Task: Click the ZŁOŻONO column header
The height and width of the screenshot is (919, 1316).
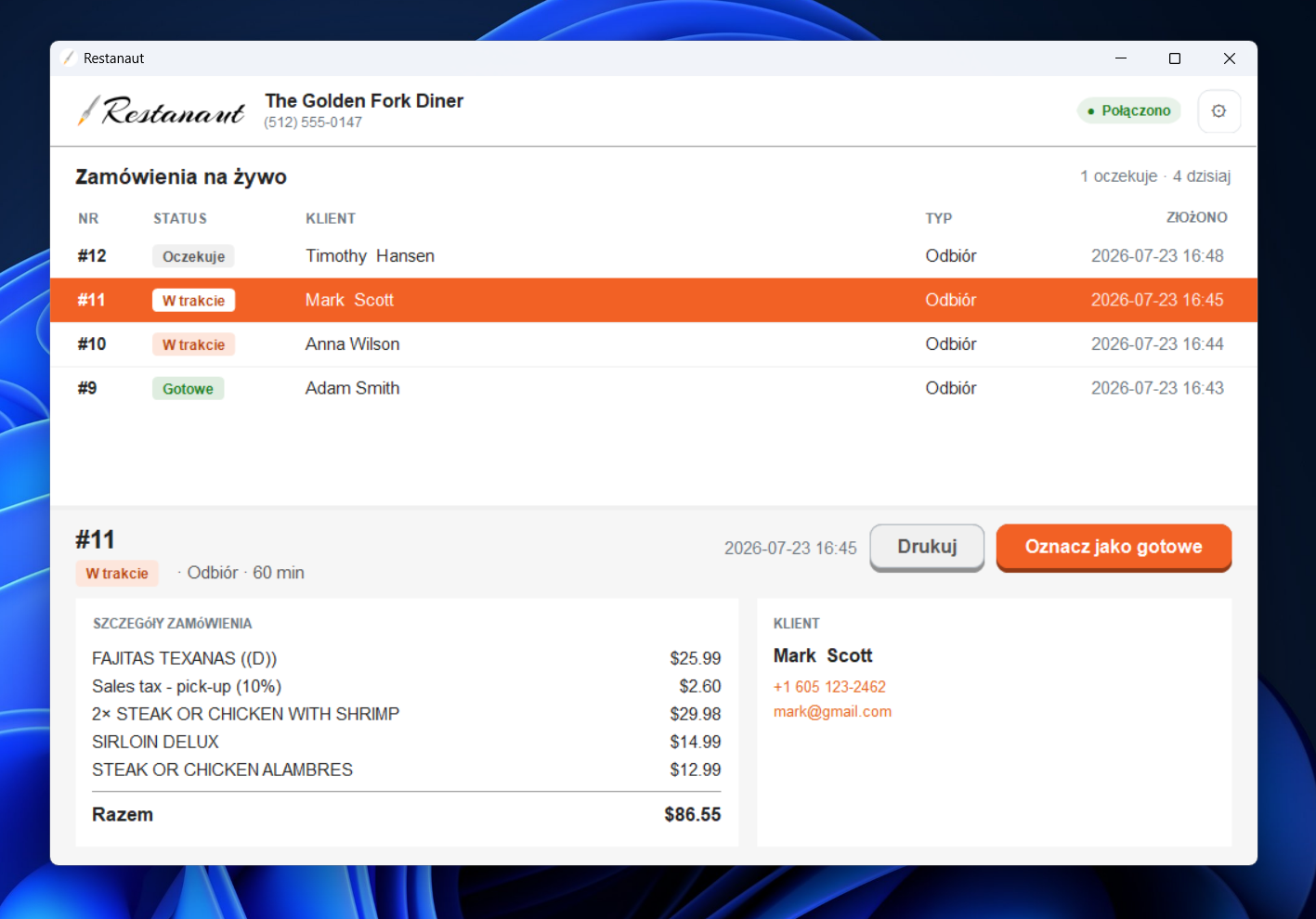Action: 1196,217
